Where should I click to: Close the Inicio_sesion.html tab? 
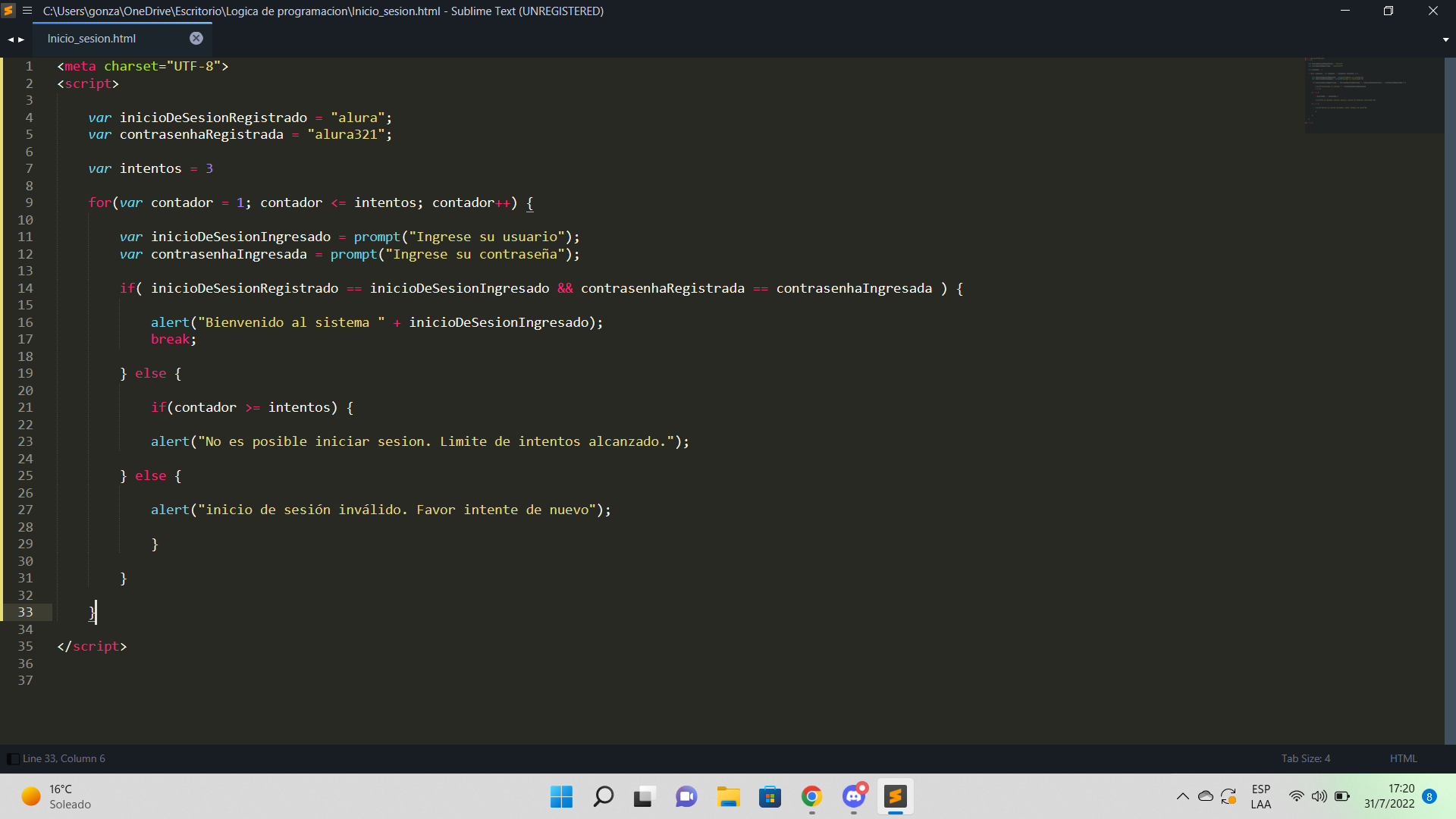coord(196,38)
